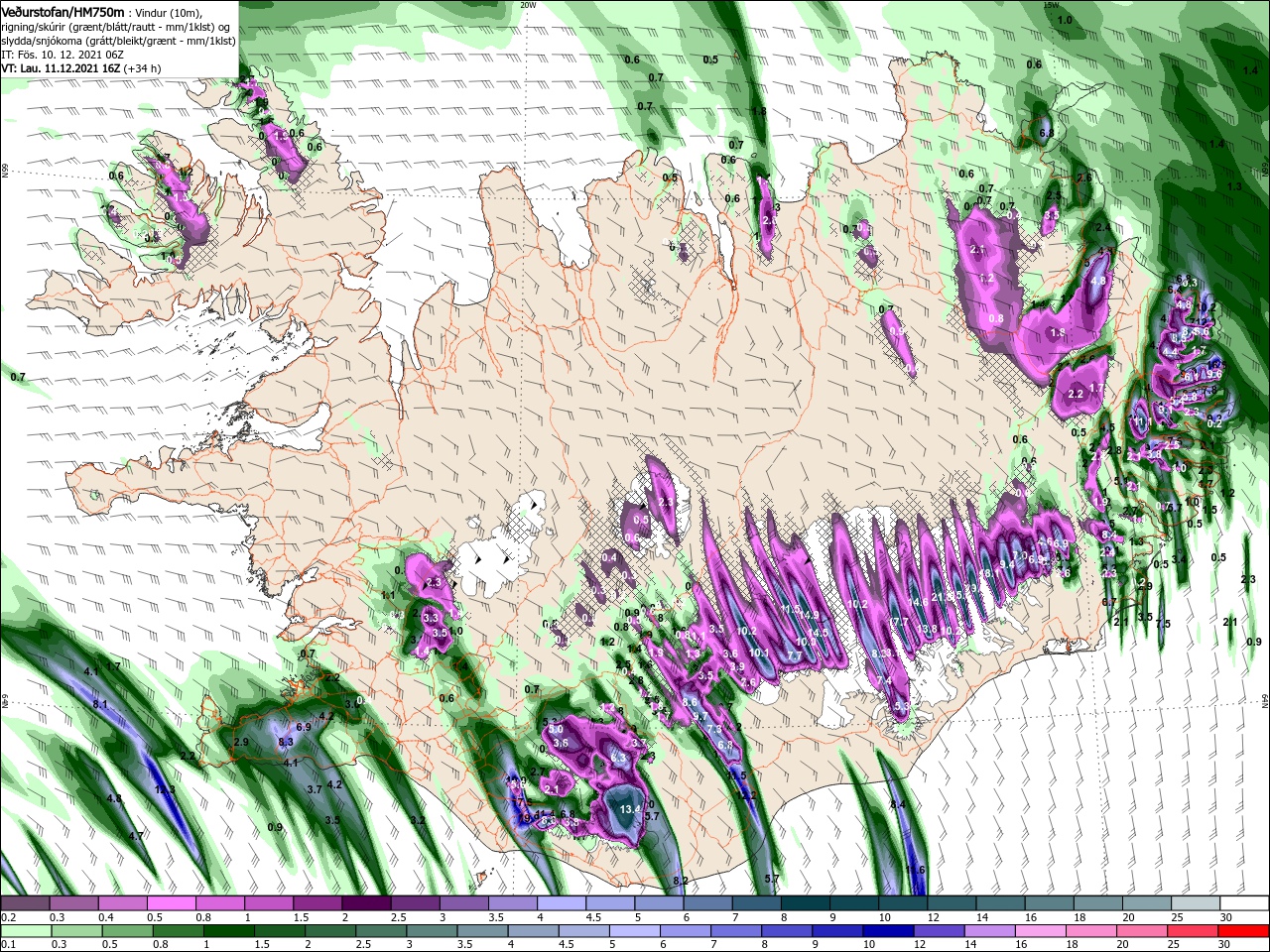Pick the bottom-row green swatch starting at 0.3
Screen dimensions: 1270x952
(76, 931)
